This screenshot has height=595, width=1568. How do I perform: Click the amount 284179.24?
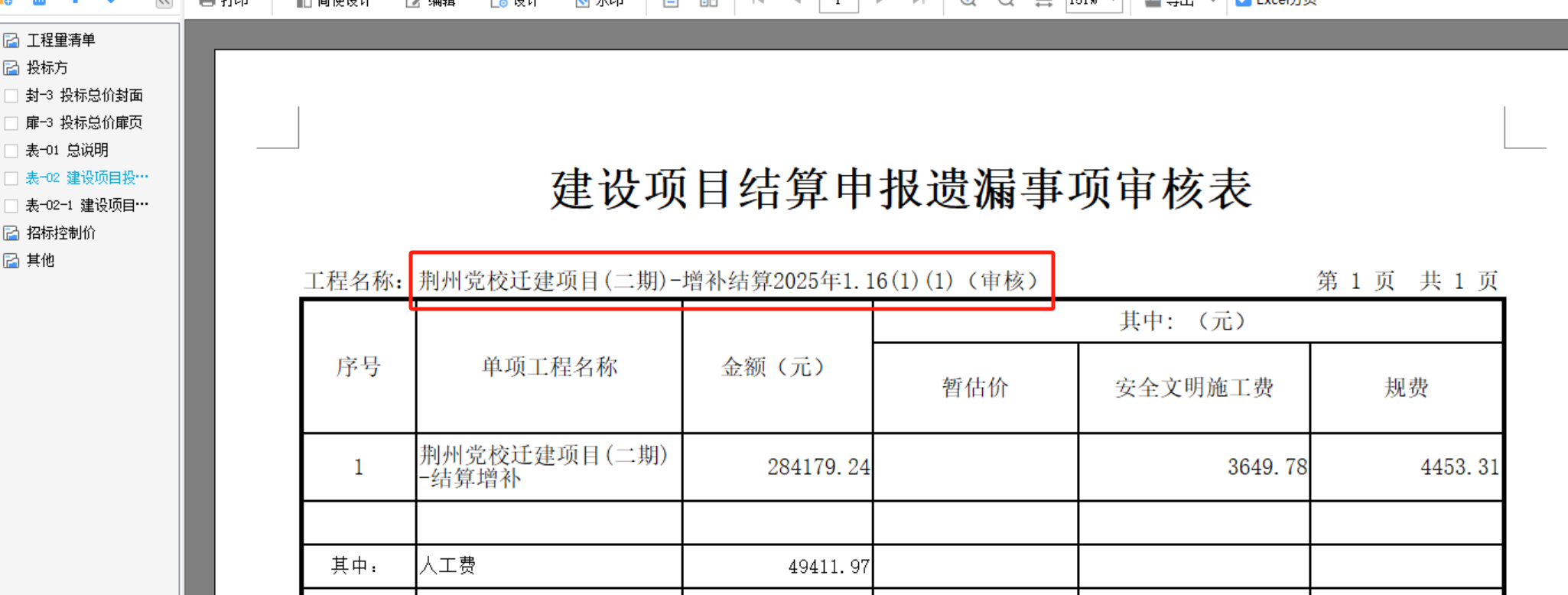pyautogui.click(x=818, y=467)
